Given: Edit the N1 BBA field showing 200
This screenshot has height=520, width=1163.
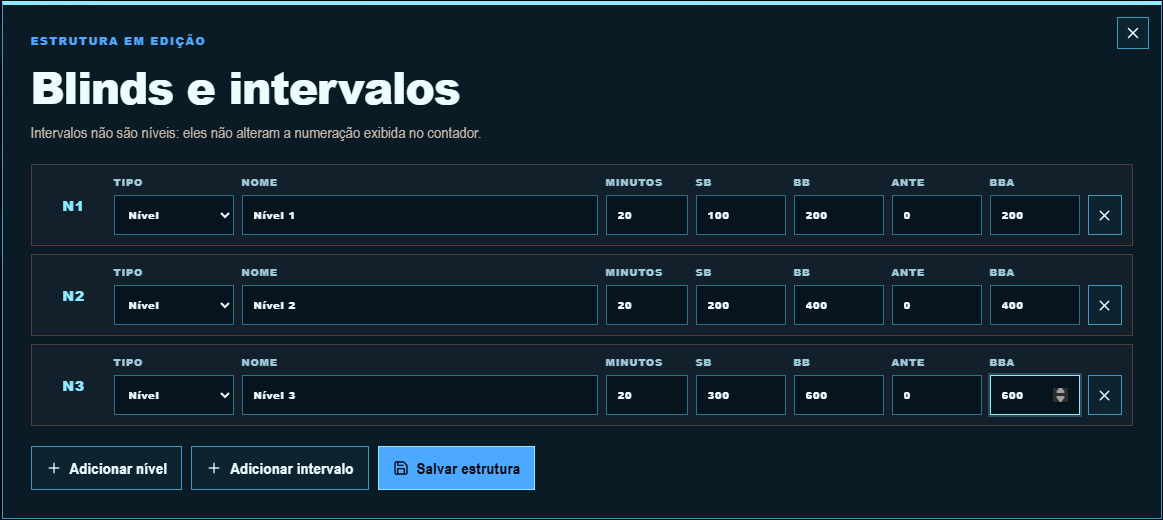Looking at the screenshot, I should point(1035,215).
